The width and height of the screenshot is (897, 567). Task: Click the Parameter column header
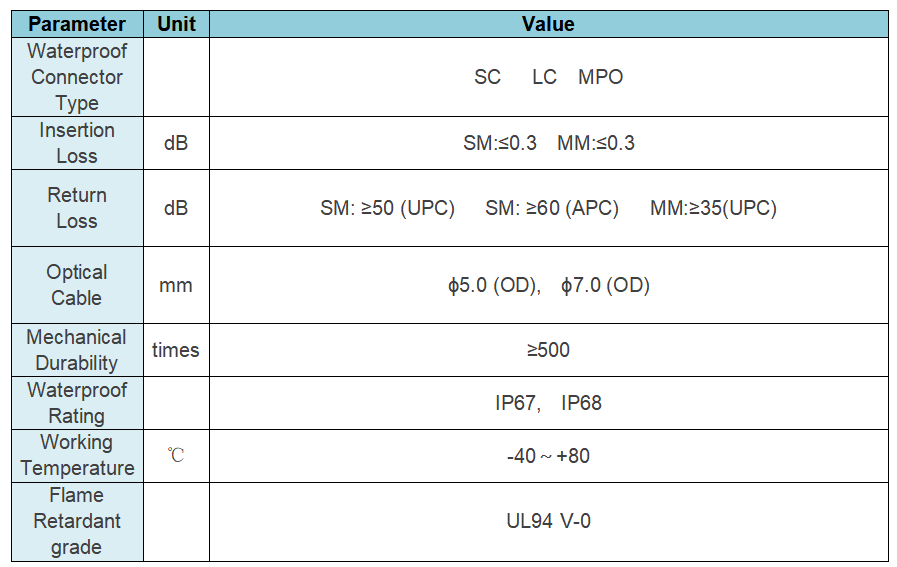tap(77, 24)
